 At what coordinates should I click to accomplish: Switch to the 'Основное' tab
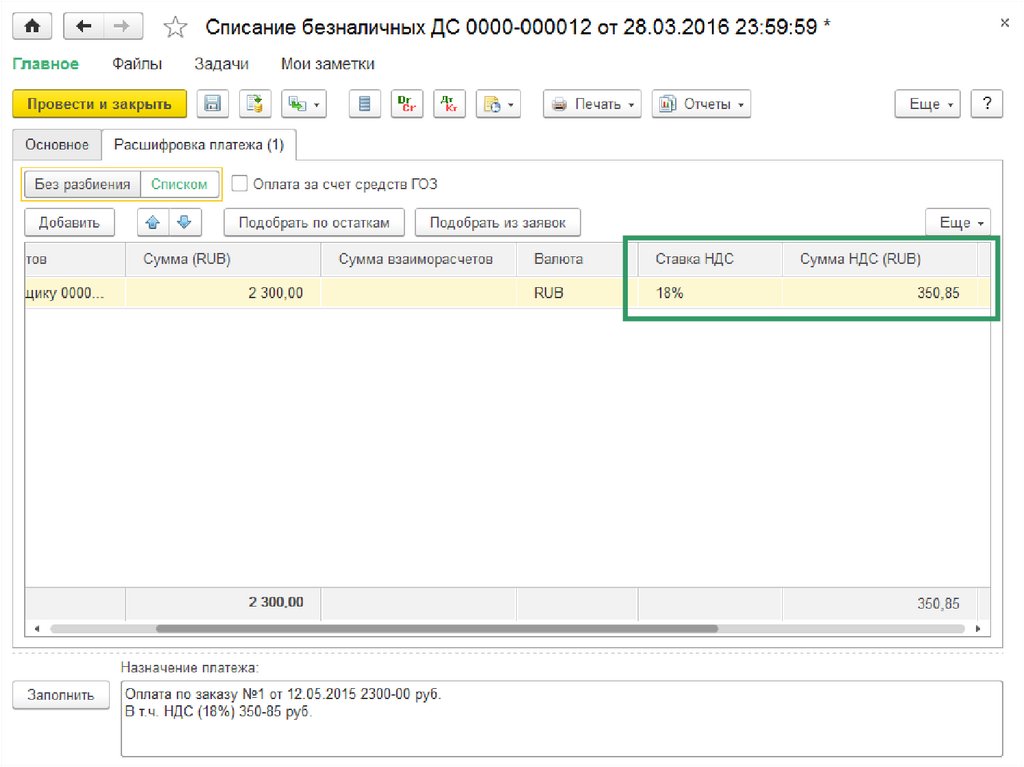pyautogui.click(x=57, y=145)
